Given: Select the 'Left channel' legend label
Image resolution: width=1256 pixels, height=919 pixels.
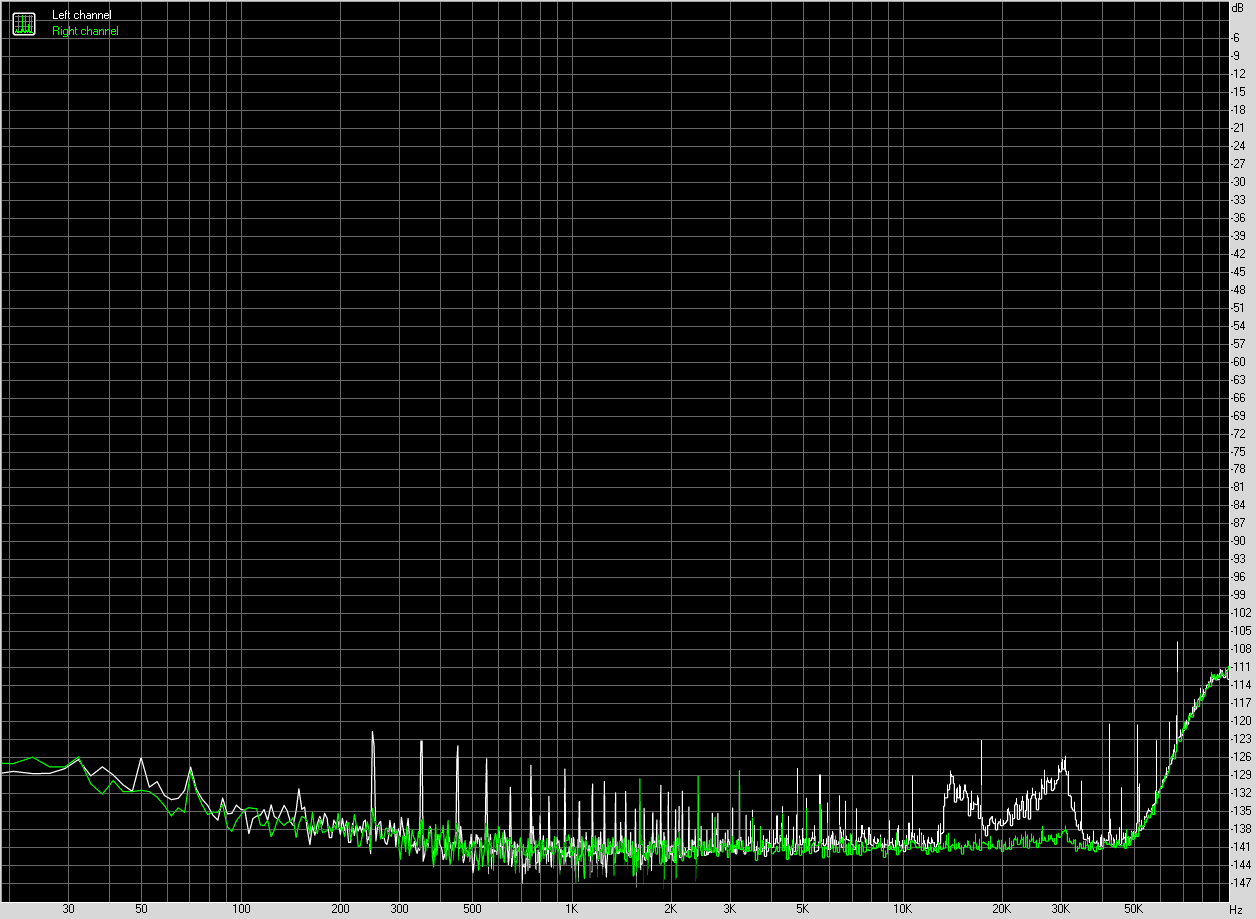Looking at the screenshot, I should pyautogui.click(x=82, y=15).
